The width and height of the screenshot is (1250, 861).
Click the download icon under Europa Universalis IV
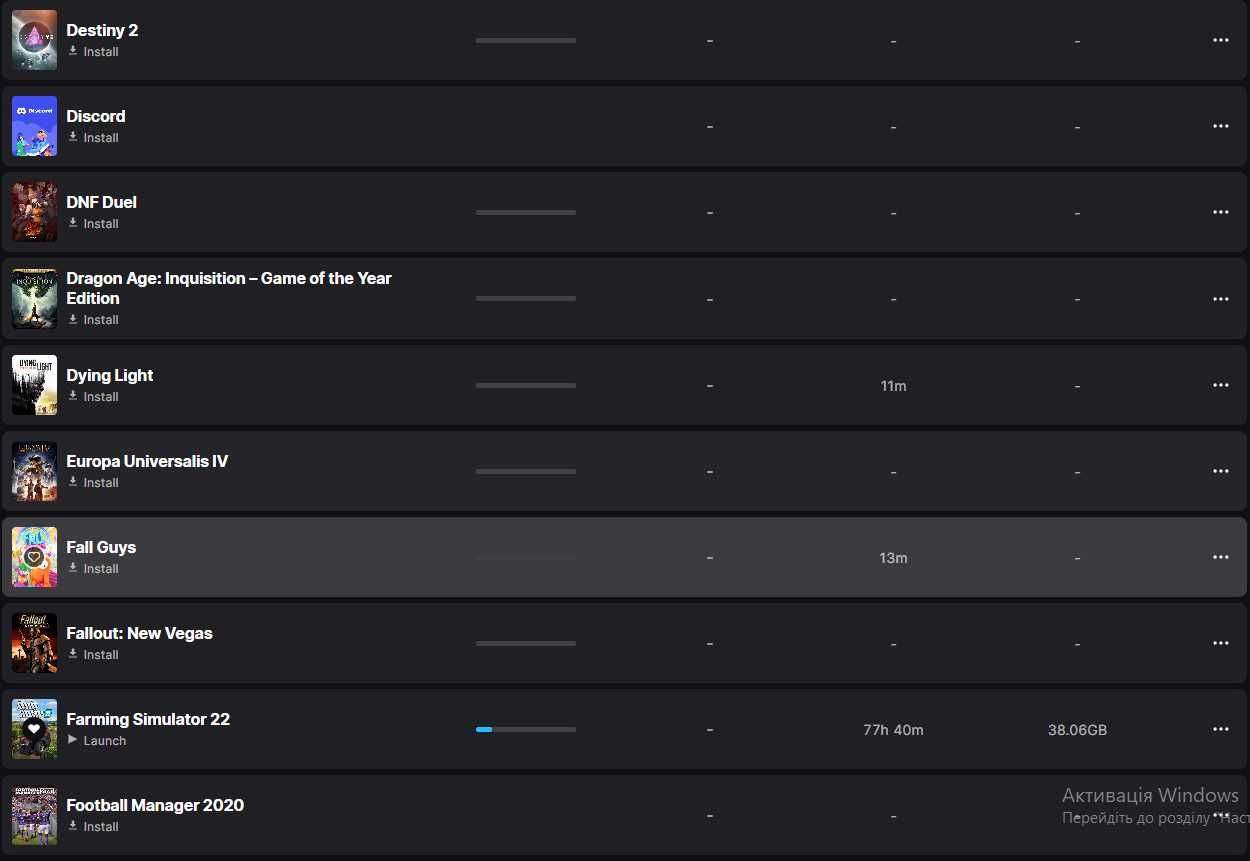point(73,482)
